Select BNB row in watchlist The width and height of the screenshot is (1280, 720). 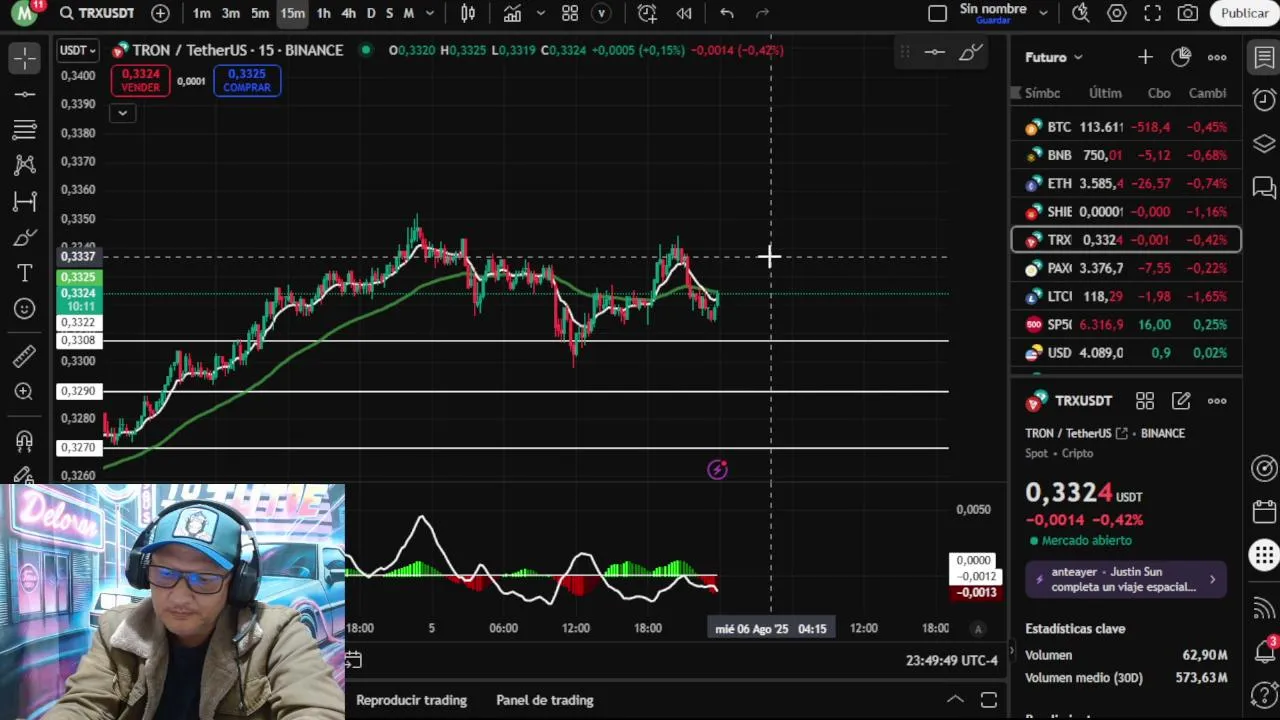(x=1126, y=155)
